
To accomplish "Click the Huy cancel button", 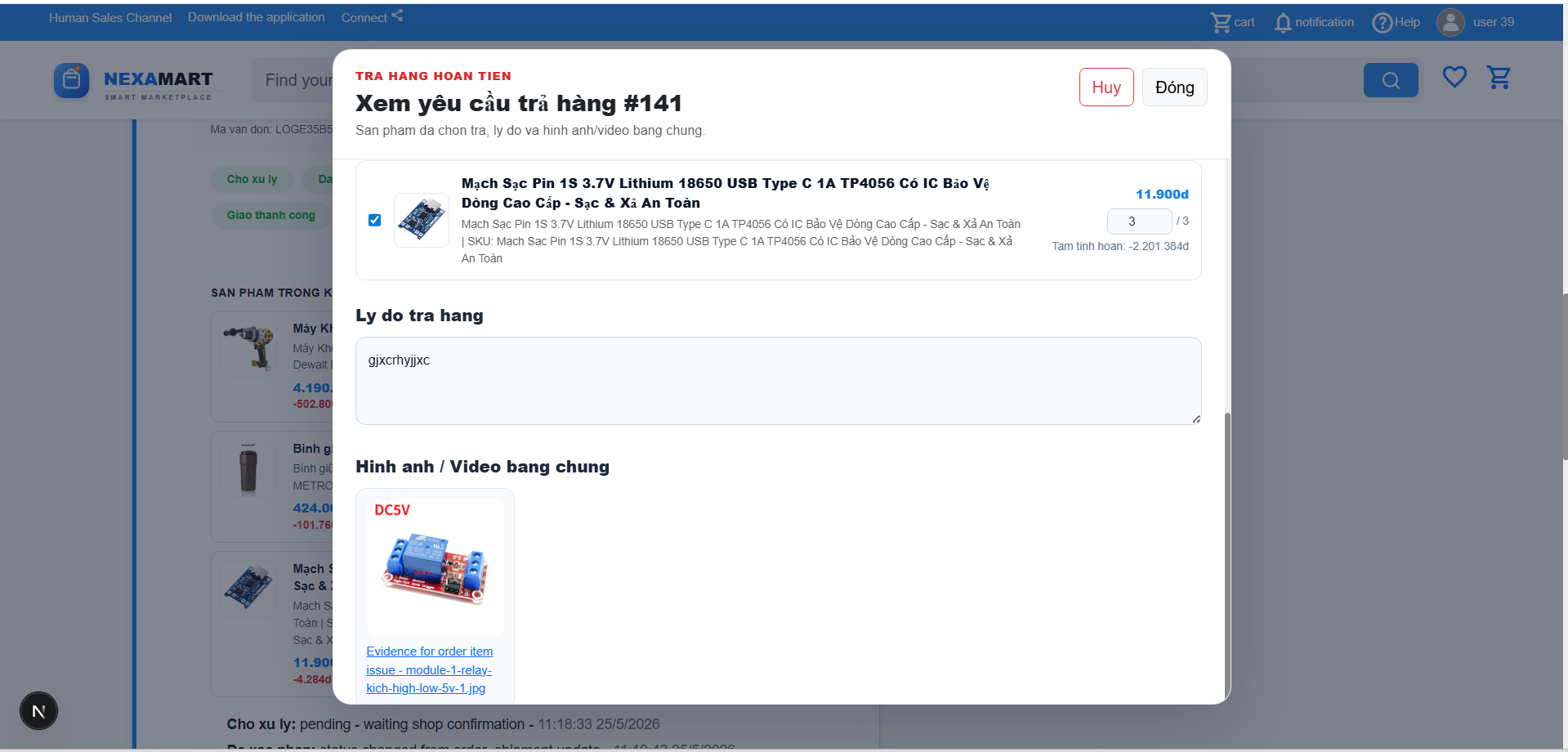I will click(x=1106, y=87).
